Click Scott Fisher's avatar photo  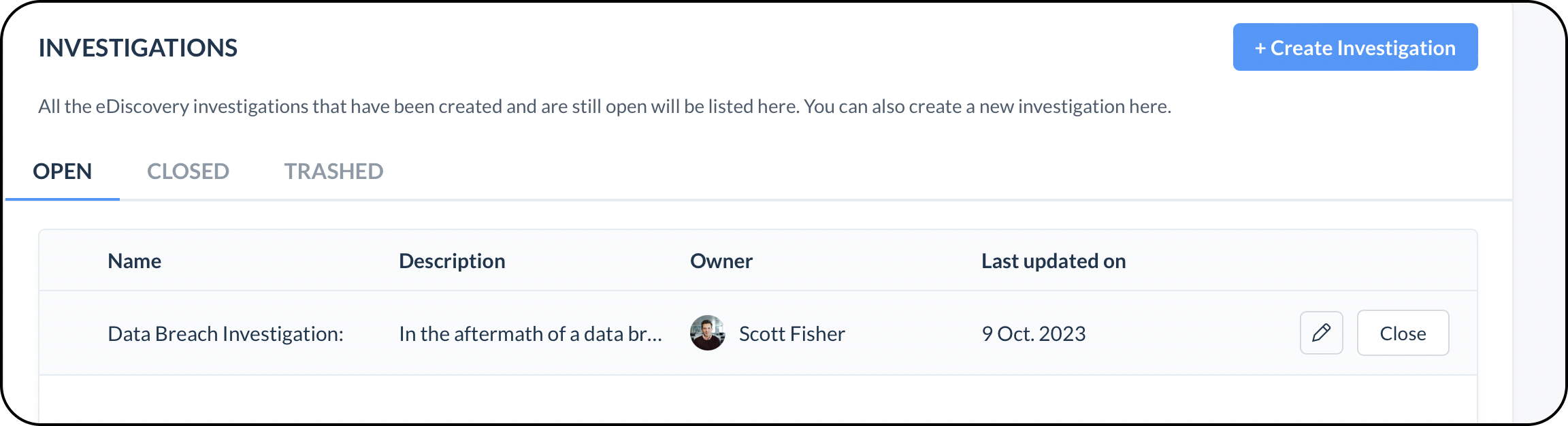[708, 333]
